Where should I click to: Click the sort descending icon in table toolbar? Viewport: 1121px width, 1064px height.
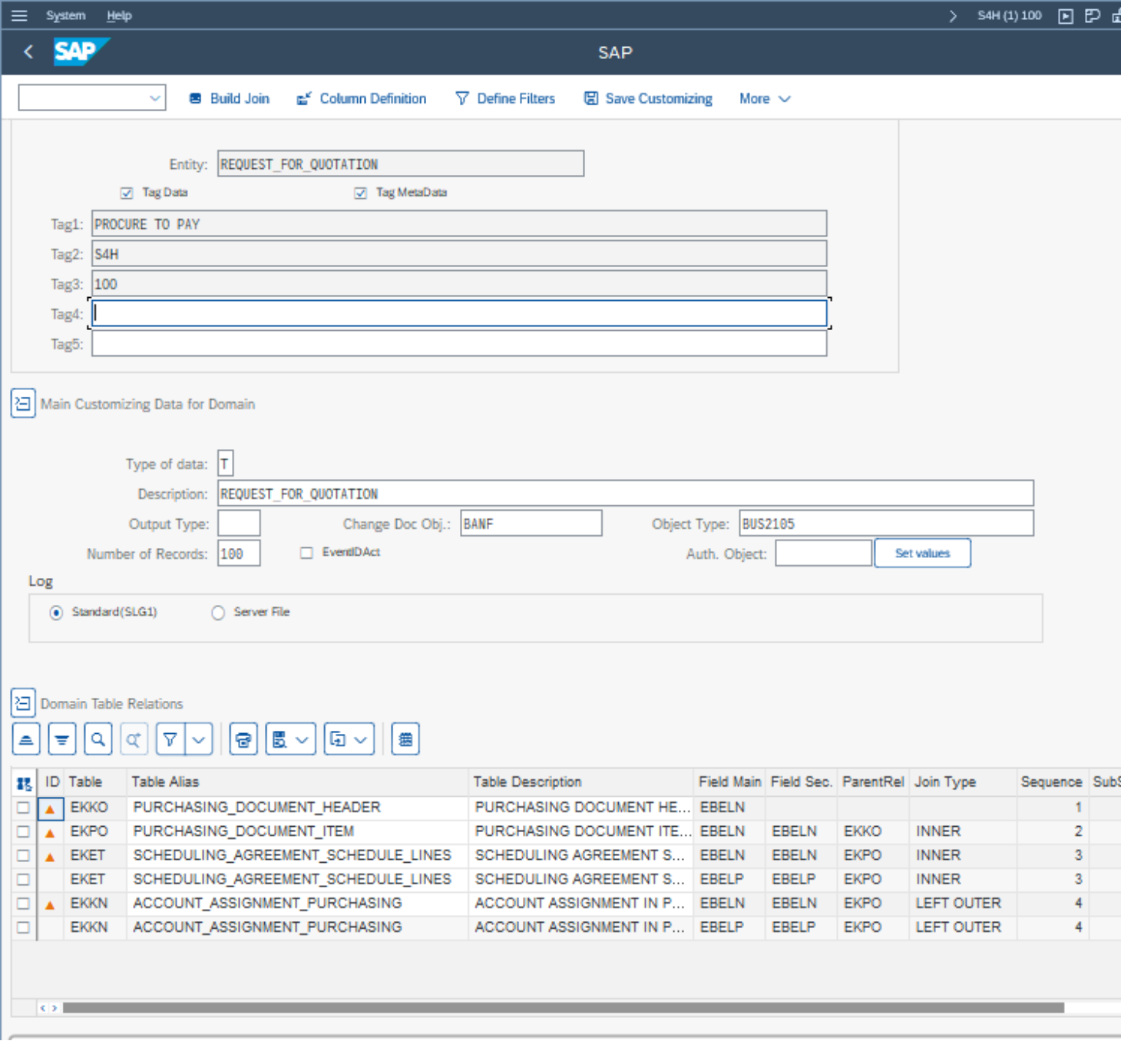62,739
